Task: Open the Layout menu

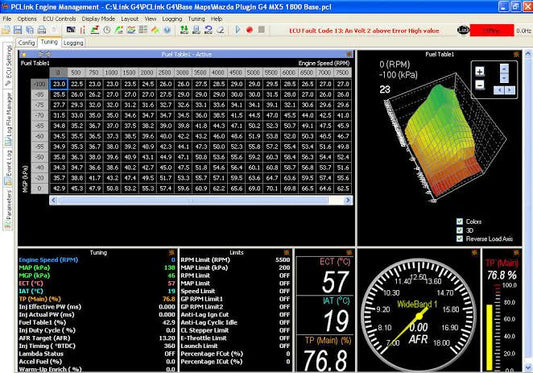Action: pyautogui.click(x=130, y=19)
